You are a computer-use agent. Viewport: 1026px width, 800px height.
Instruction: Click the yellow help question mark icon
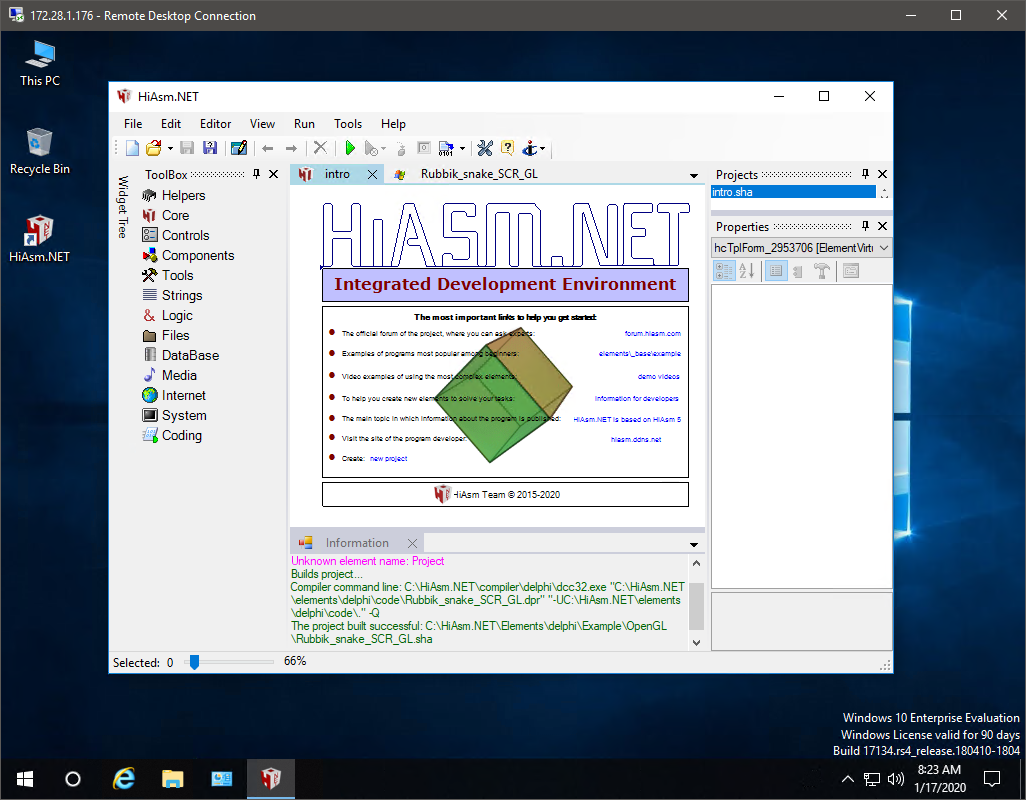point(507,148)
